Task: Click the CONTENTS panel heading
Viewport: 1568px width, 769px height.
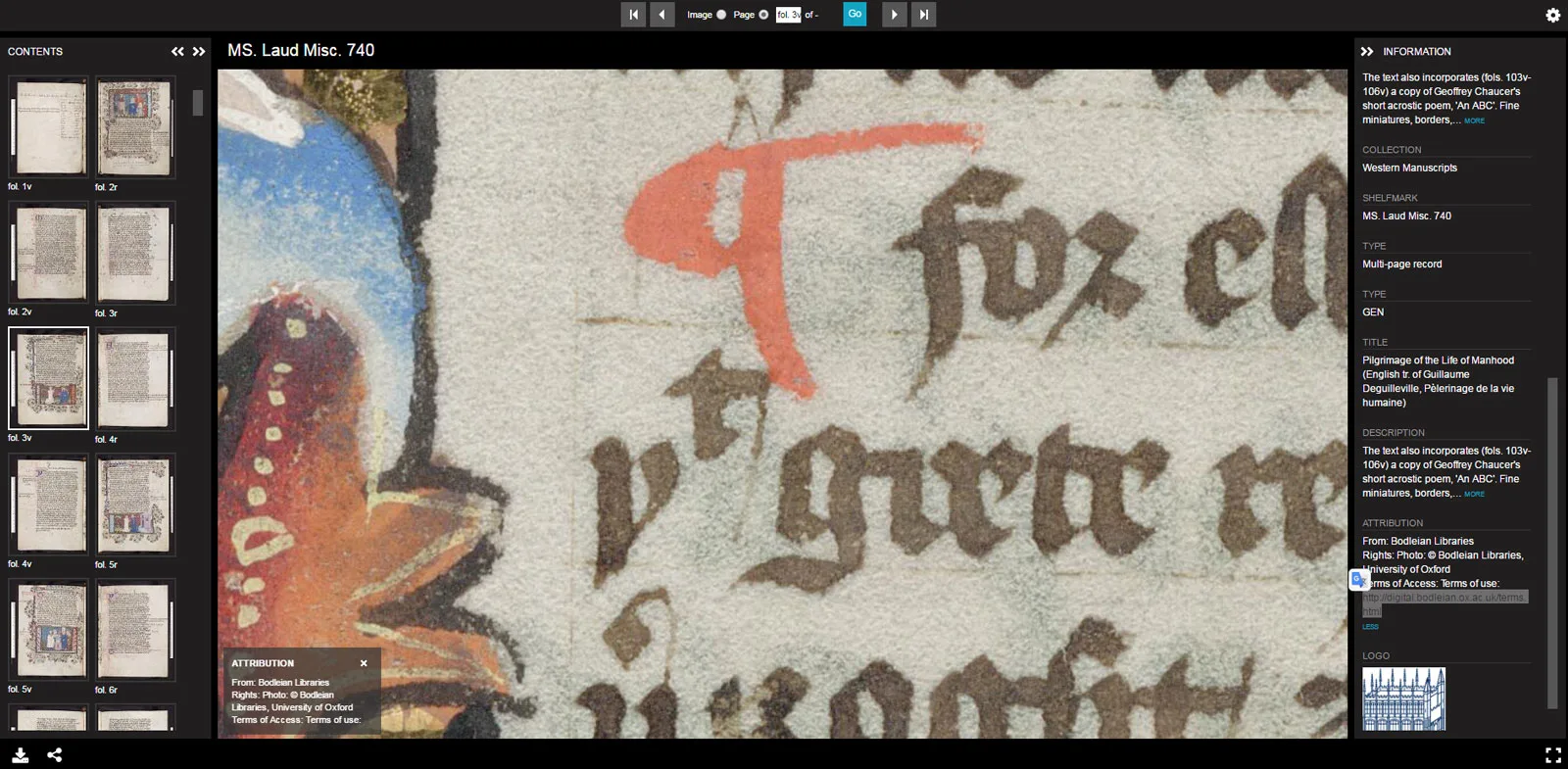Action: tap(35, 52)
